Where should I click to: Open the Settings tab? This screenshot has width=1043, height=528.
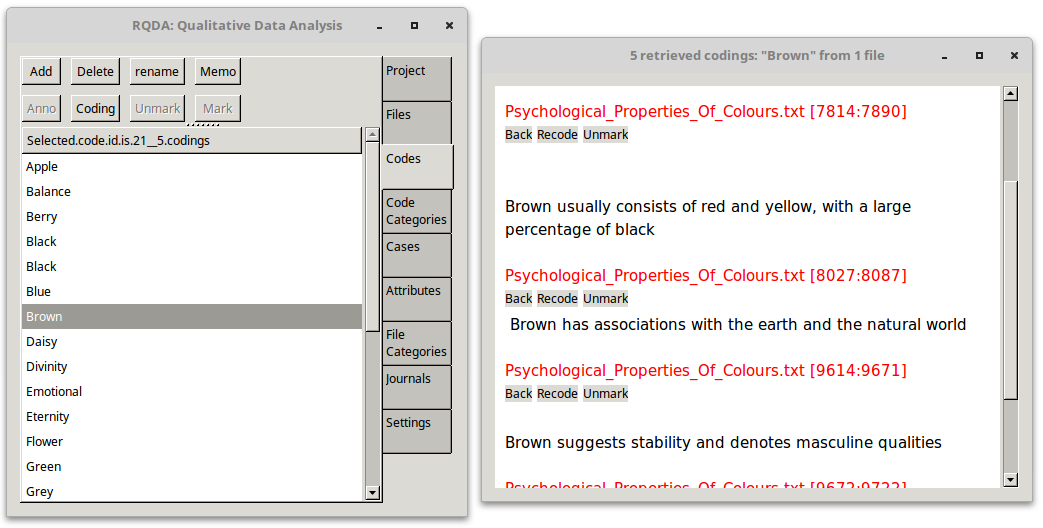pyautogui.click(x=416, y=432)
